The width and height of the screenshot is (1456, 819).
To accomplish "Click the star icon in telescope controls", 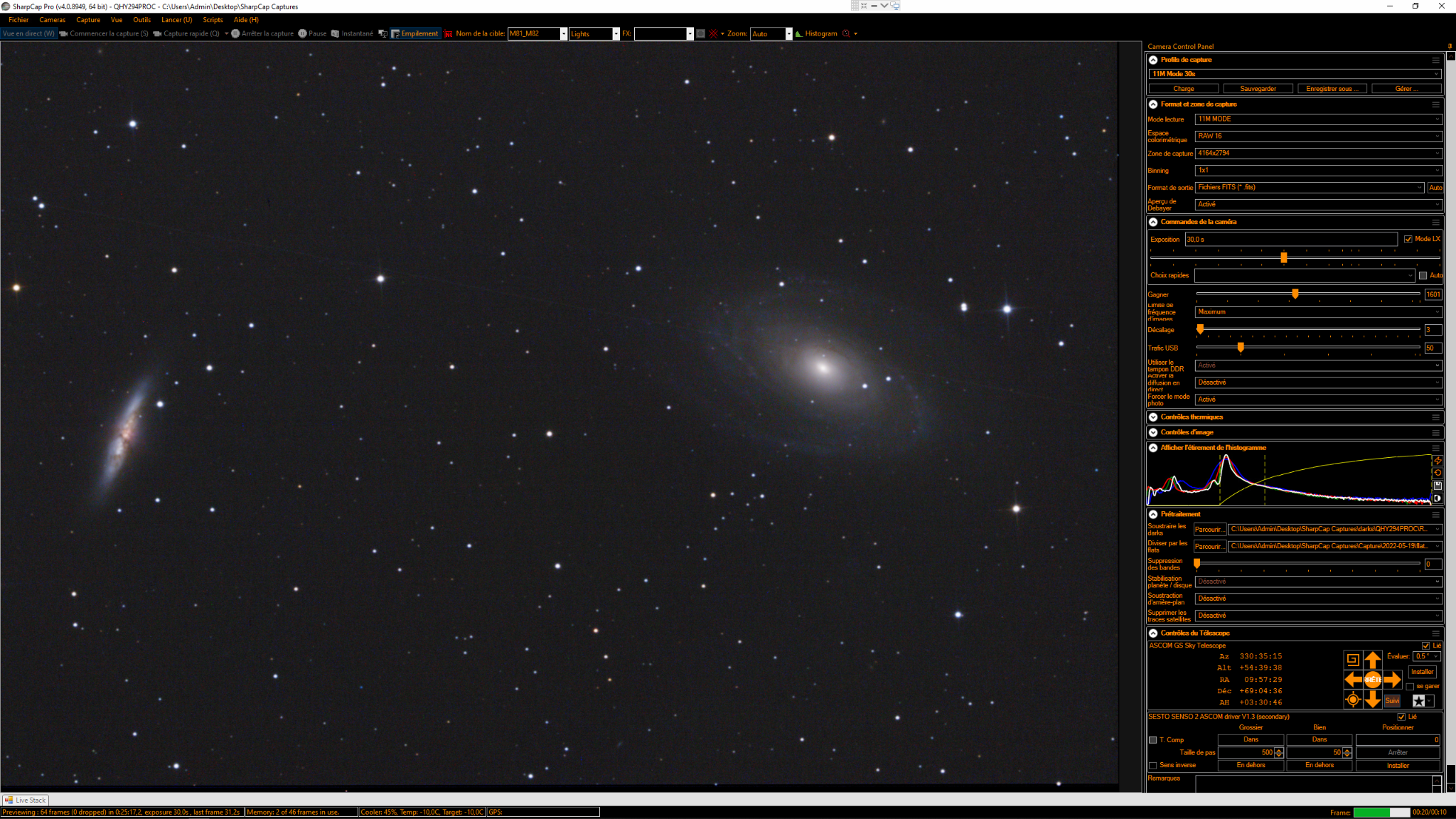I will tap(1419, 701).
